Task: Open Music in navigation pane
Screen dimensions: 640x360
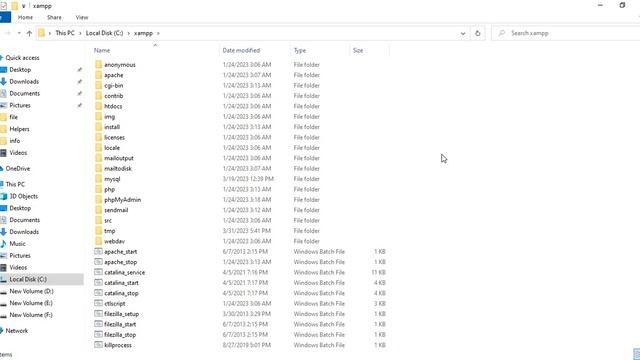Action: 17,244
